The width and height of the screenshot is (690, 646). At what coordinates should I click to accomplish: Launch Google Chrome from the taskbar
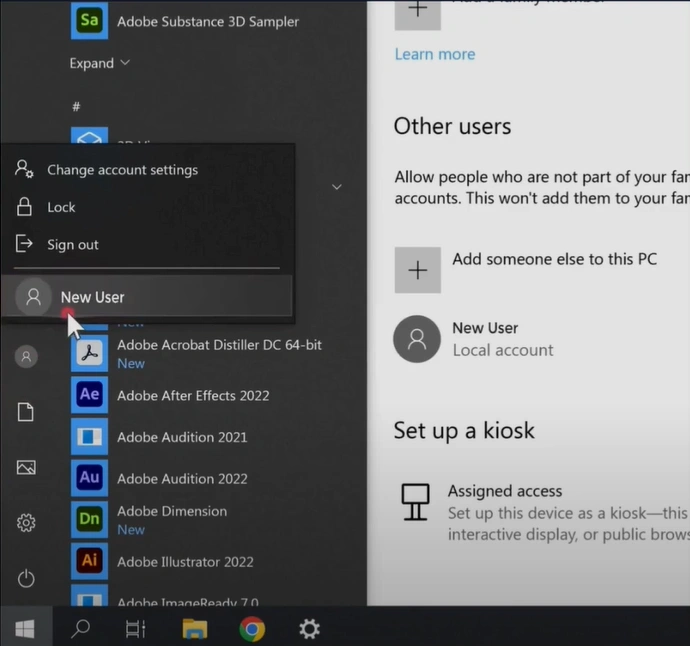[x=252, y=629]
